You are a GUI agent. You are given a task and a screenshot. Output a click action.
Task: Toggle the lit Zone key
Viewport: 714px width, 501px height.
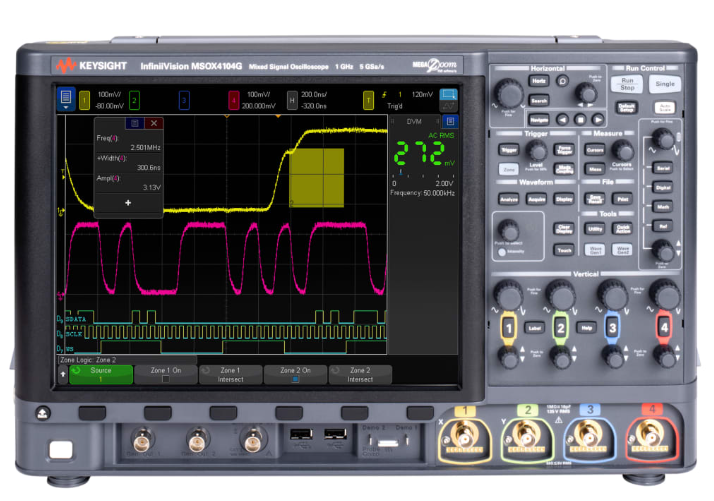tap(509, 169)
